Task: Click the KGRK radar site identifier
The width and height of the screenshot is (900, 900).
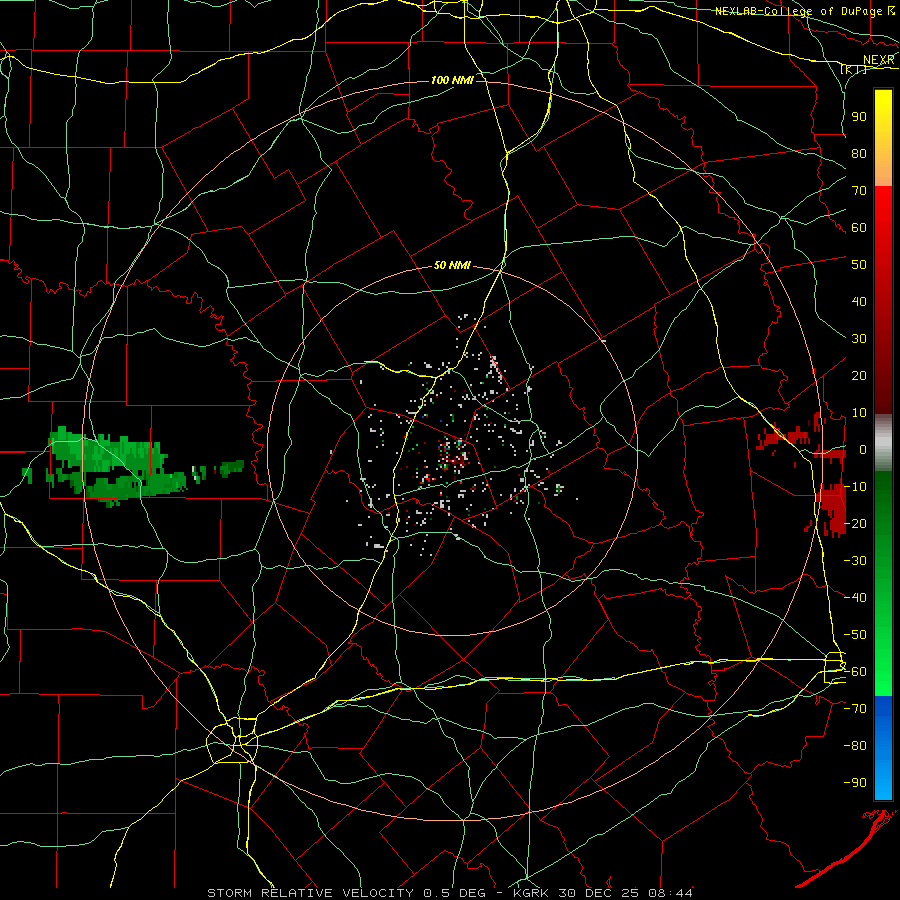Action: pyautogui.click(x=530, y=893)
